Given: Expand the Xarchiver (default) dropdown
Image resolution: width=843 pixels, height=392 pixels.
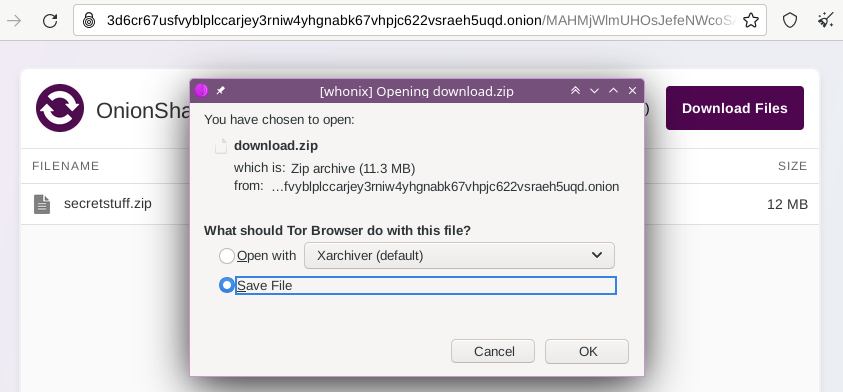Looking at the screenshot, I should 459,255.
